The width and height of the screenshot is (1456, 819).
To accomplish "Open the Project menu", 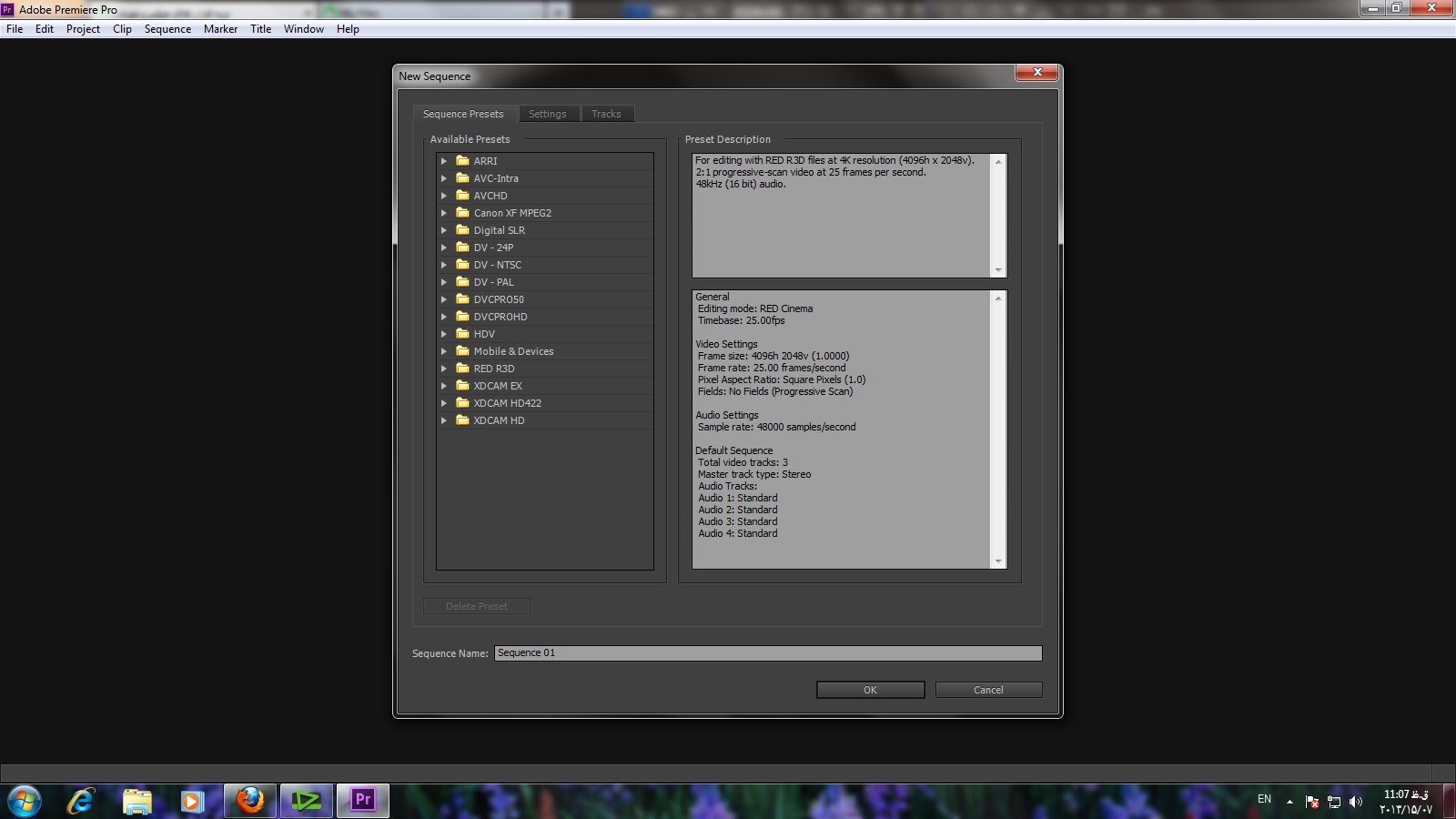I will [83, 29].
